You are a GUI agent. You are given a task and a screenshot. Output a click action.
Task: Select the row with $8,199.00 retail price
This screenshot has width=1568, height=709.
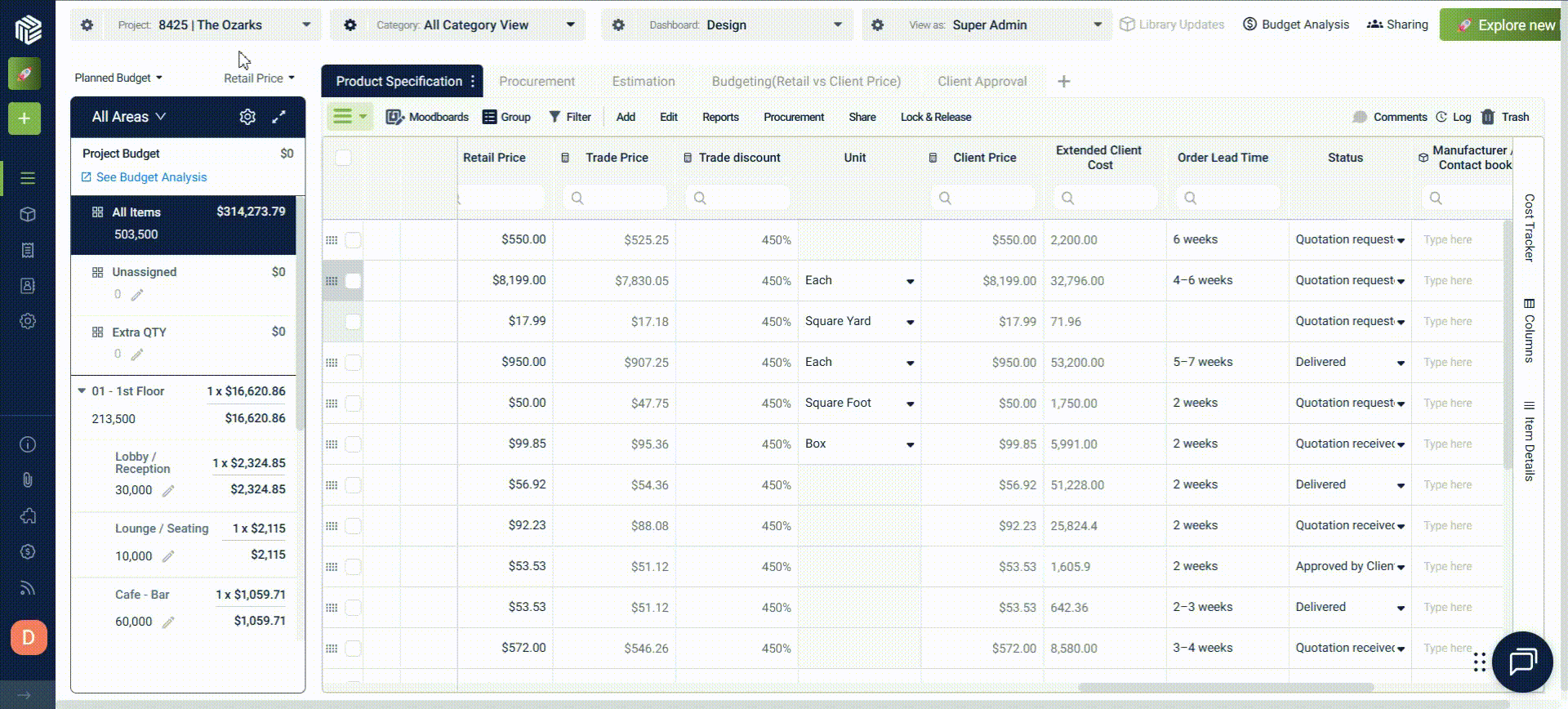click(353, 281)
